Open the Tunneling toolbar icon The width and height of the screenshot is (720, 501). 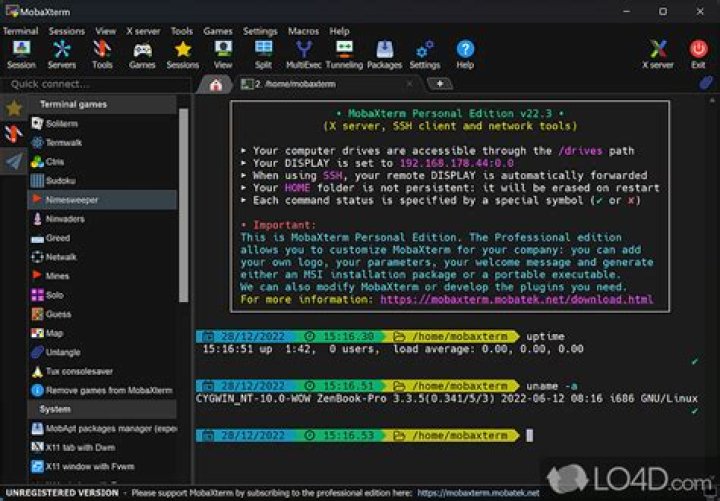pyautogui.click(x=344, y=55)
